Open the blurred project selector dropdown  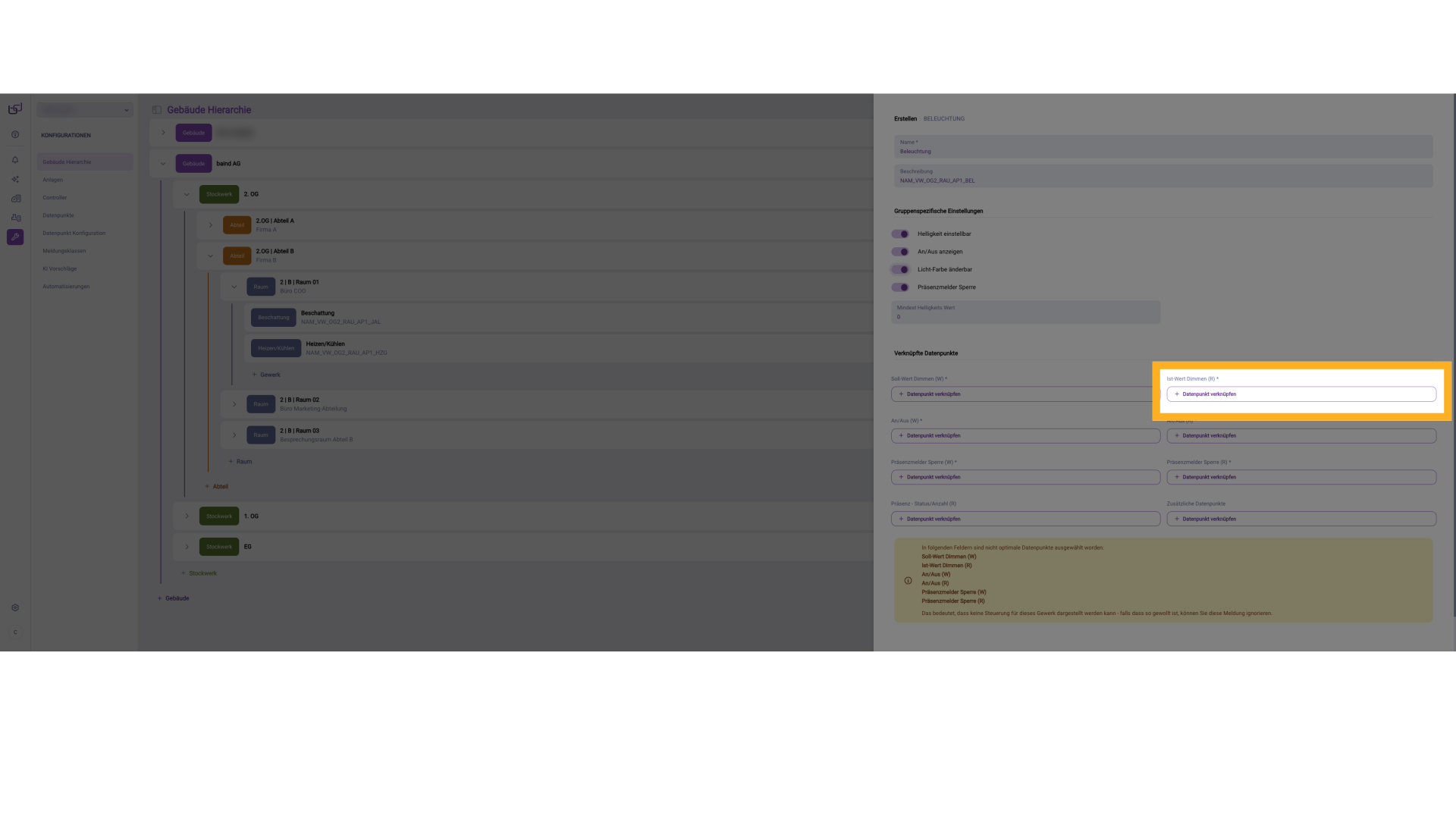pyautogui.click(x=84, y=110)
